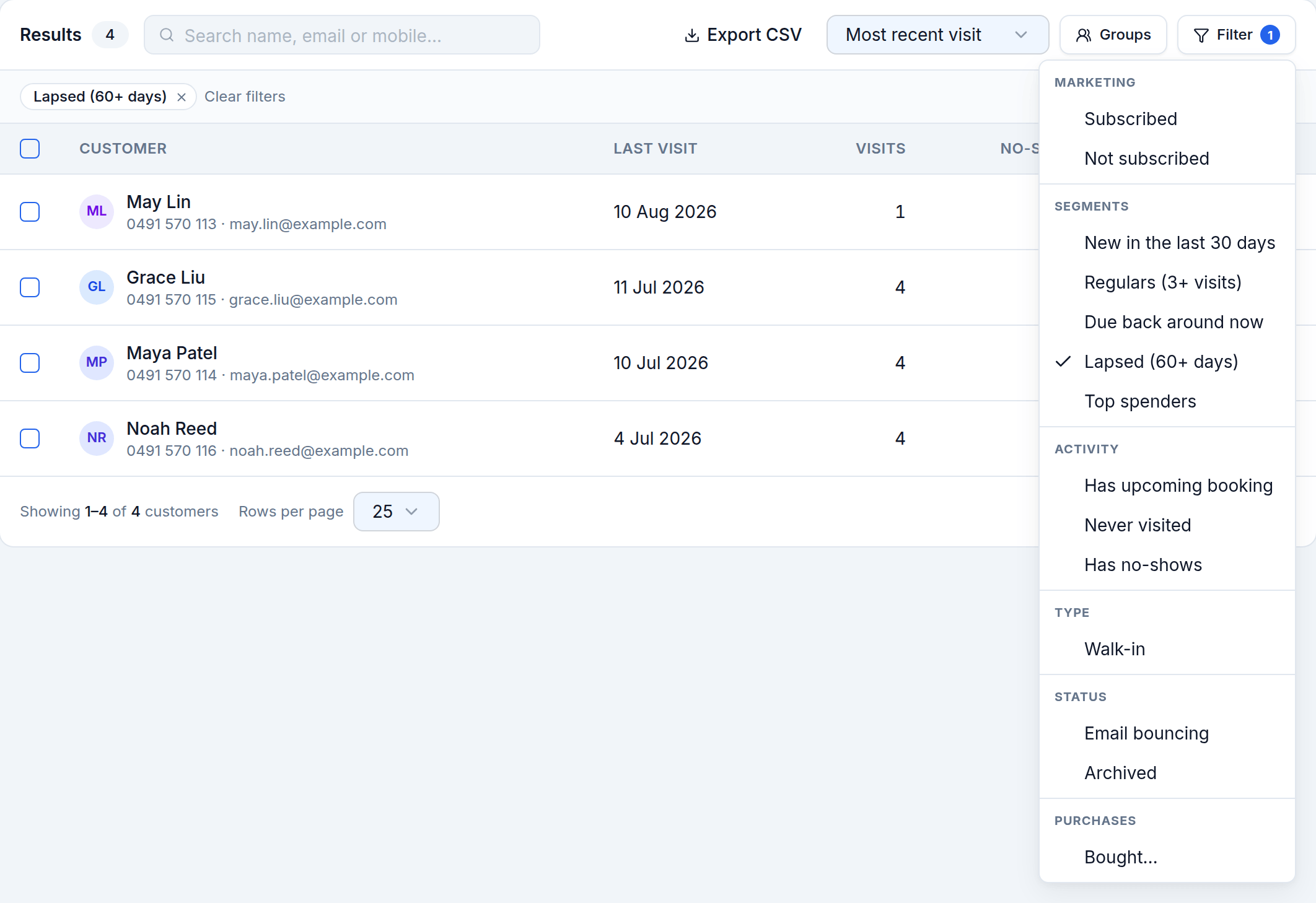1316x903 pixels.
Task: Click Noah Reed's NR avatar
Action: [97, 438]
